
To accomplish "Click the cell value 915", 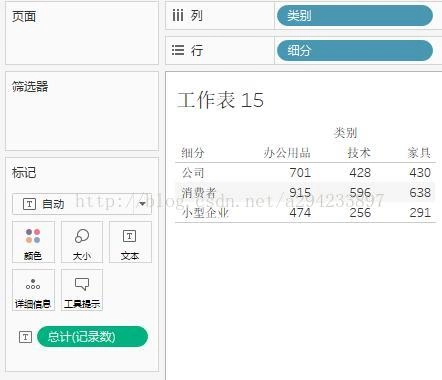I will pyautogui.click(x=300, y=193).
